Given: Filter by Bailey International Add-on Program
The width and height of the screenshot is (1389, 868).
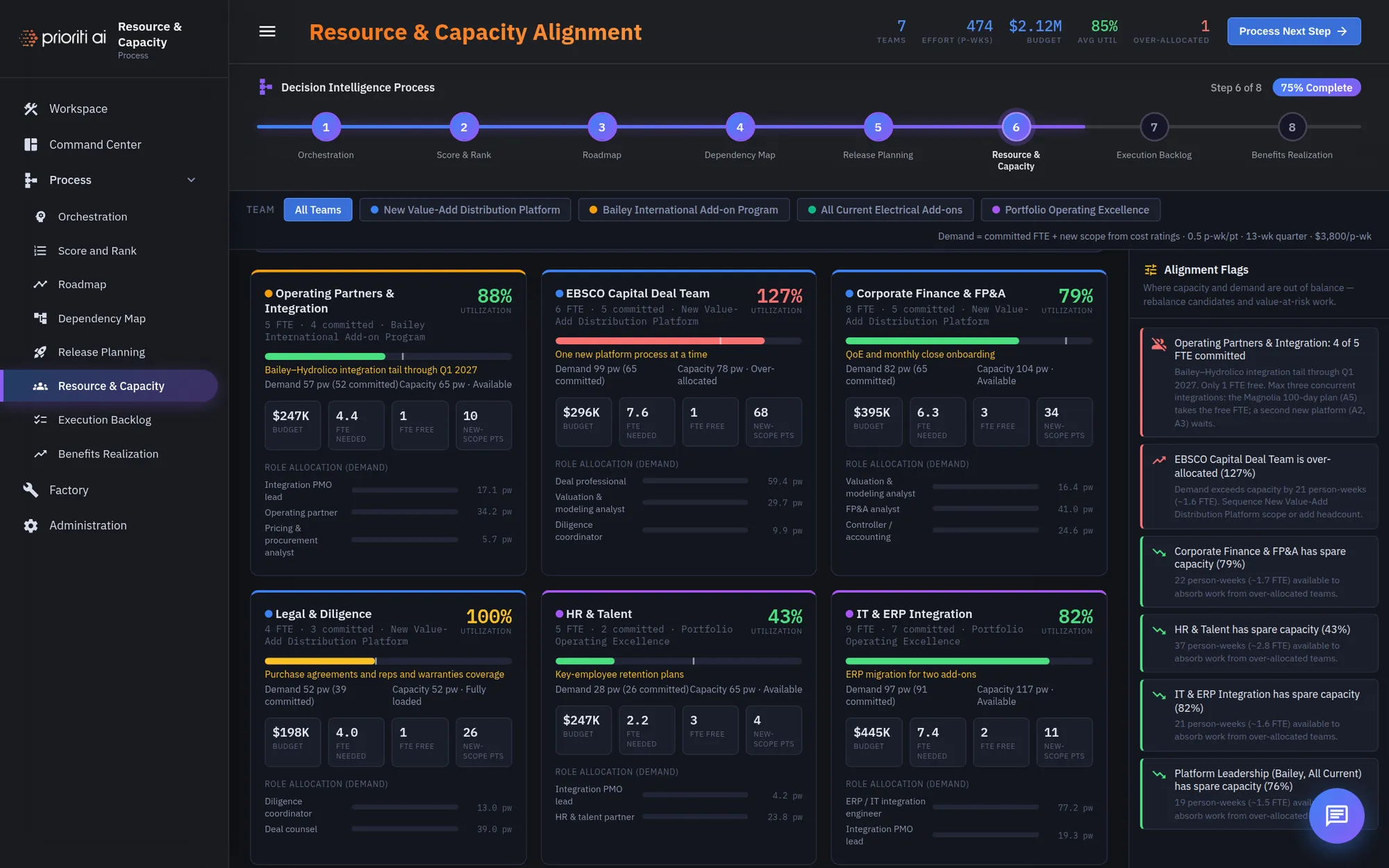Looking at the screenshot, I should 684,210.
